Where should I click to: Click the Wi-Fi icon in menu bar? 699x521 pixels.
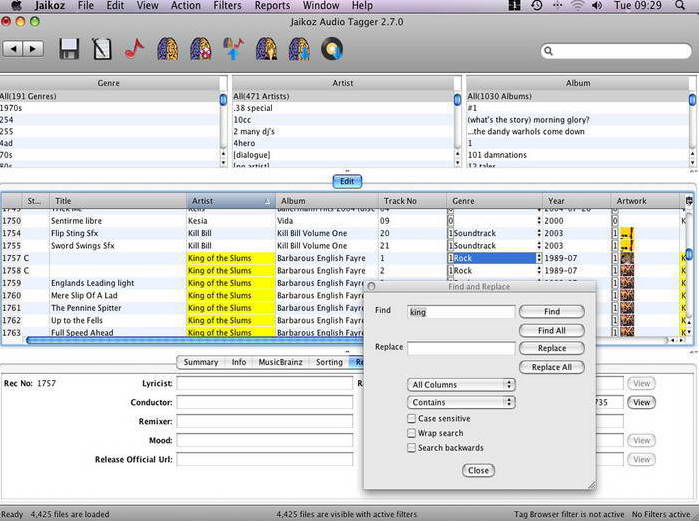tap(577, 5)
